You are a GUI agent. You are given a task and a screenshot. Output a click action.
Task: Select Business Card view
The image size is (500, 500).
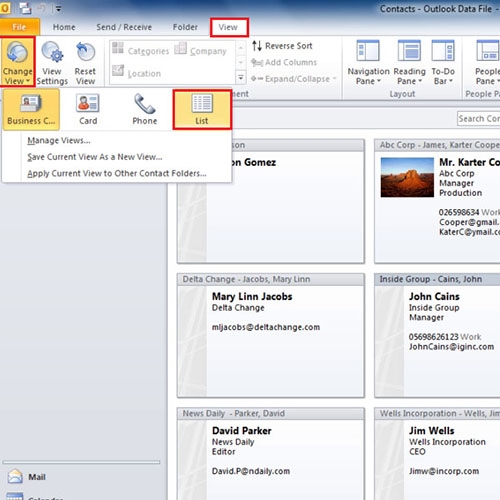(31, 109)
